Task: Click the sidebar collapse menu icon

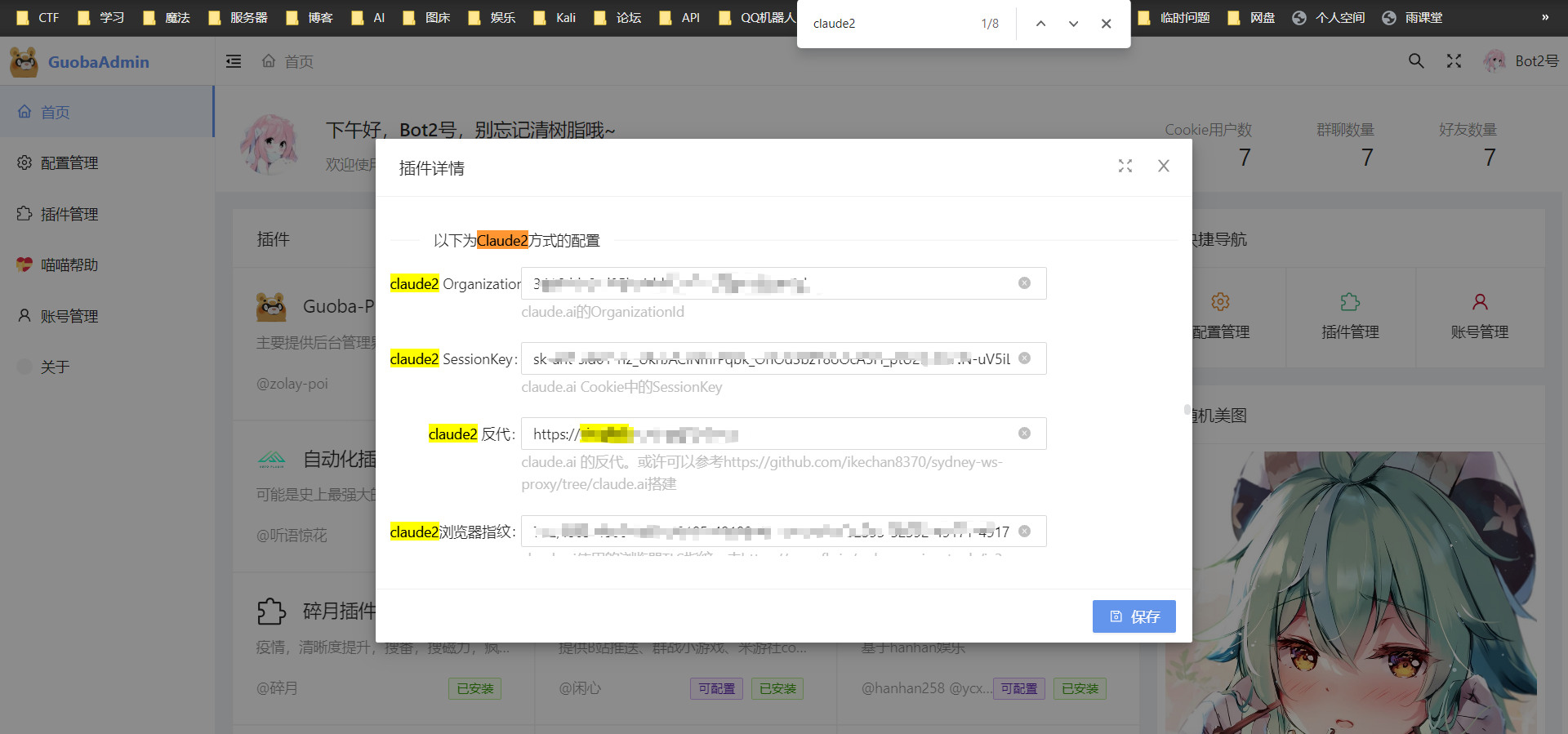Action: (x=234, y=61)
